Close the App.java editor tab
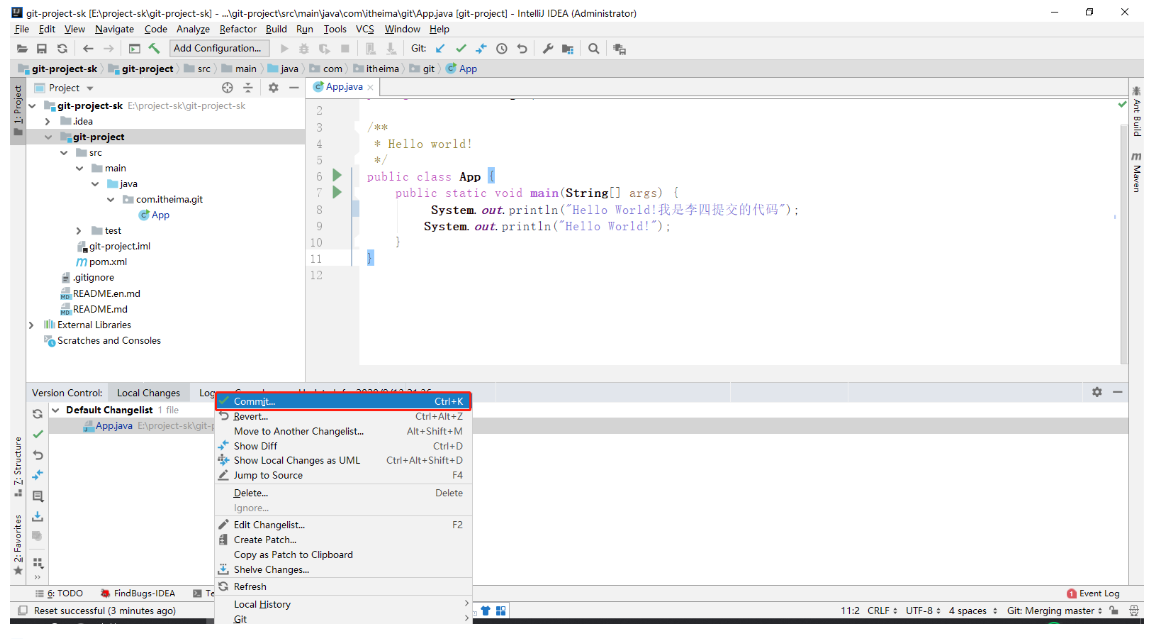The width and height of the screenshot is (1152, 639). click(371, 87)
